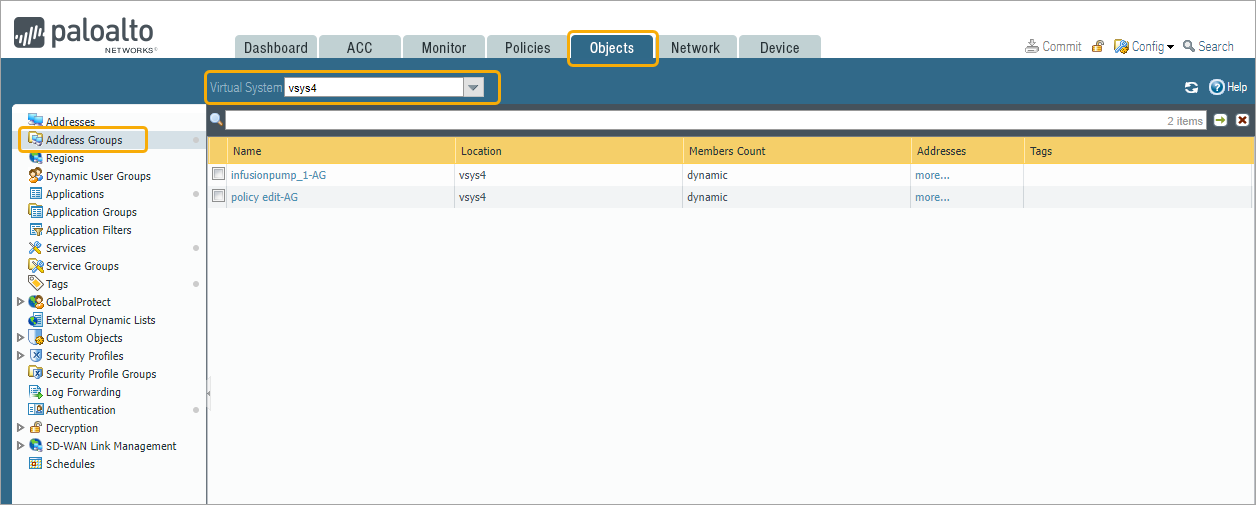The width and height of the screenshot is (1256, 505).
Task: Open the infusionpump_1-AG address group link
Action: click(x=278, y=175)
